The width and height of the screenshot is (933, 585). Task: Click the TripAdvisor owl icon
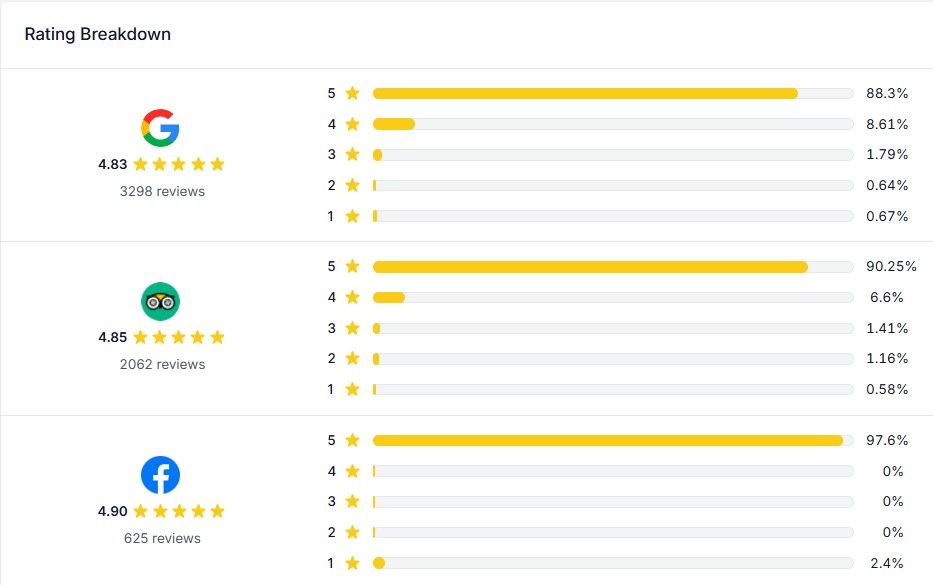[160, 301]
